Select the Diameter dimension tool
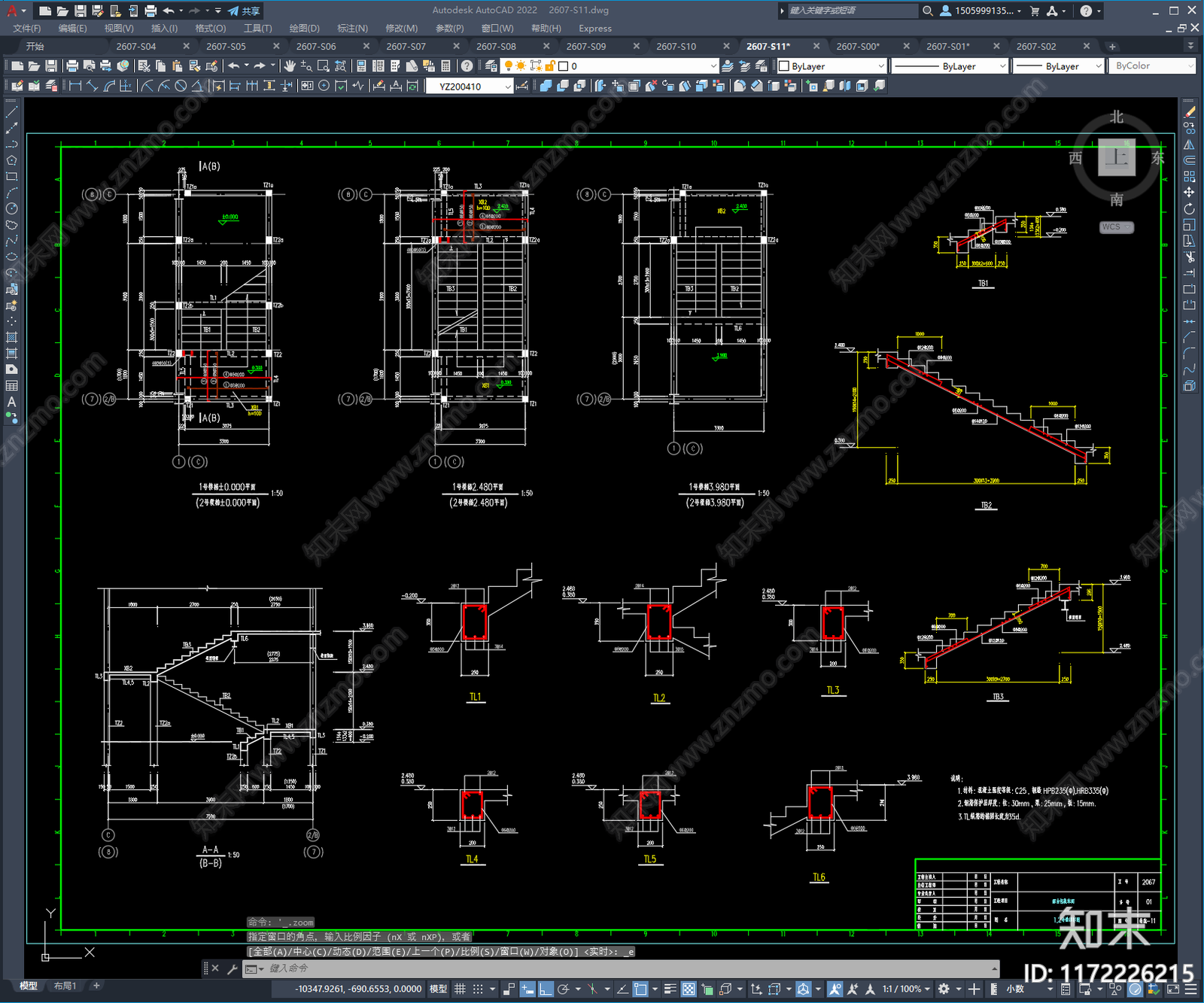 pyautogui.click(x=181, y=86)
